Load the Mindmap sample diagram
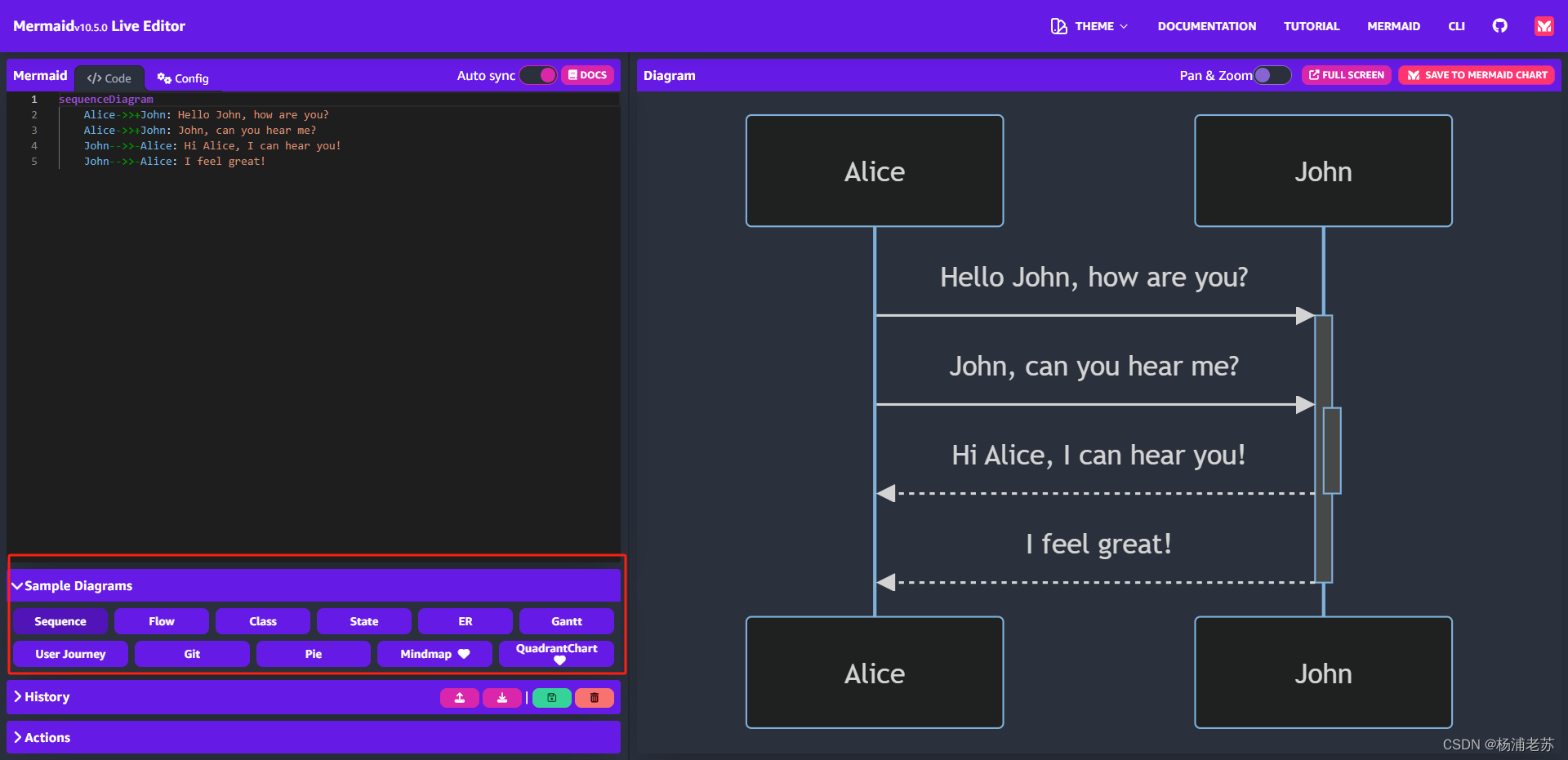 [434, 654]
